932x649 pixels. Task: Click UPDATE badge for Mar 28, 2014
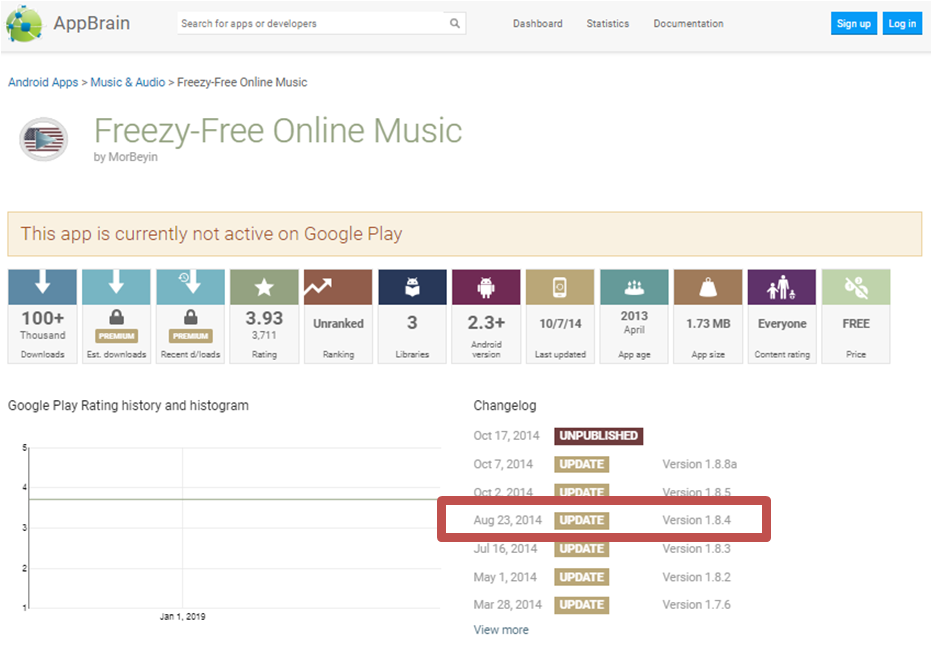(x=582, y=604)
